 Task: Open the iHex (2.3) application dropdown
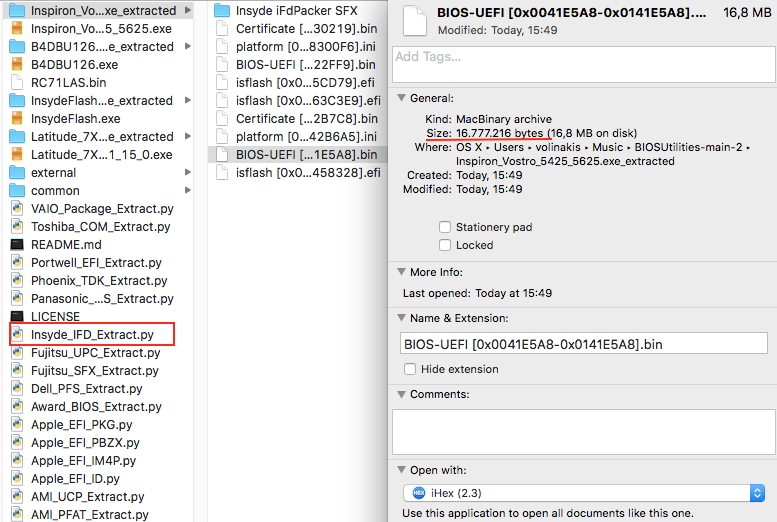coord(584,493)
